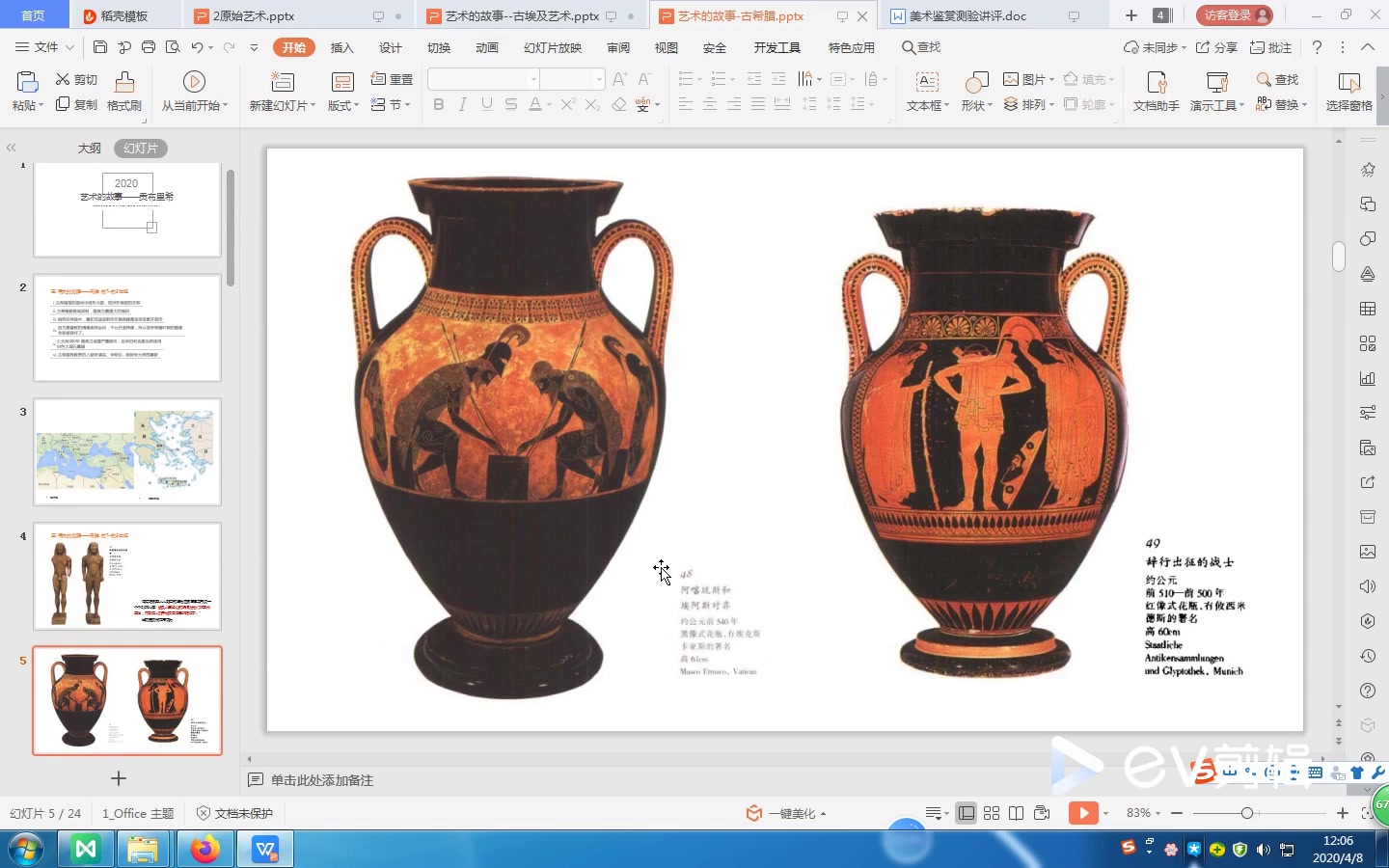This screenshot has height=868, width=1389.
Task: Open the chart icon in right sidebar
Action: [1368, 378]
